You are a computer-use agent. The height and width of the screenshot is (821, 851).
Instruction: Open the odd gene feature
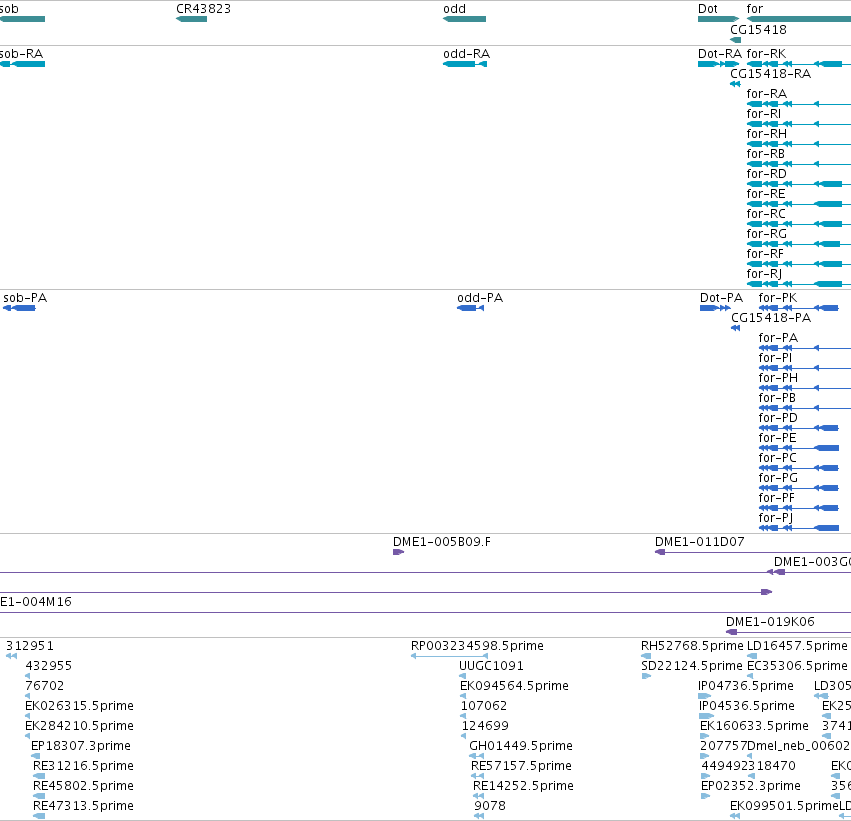coord(464,19)
